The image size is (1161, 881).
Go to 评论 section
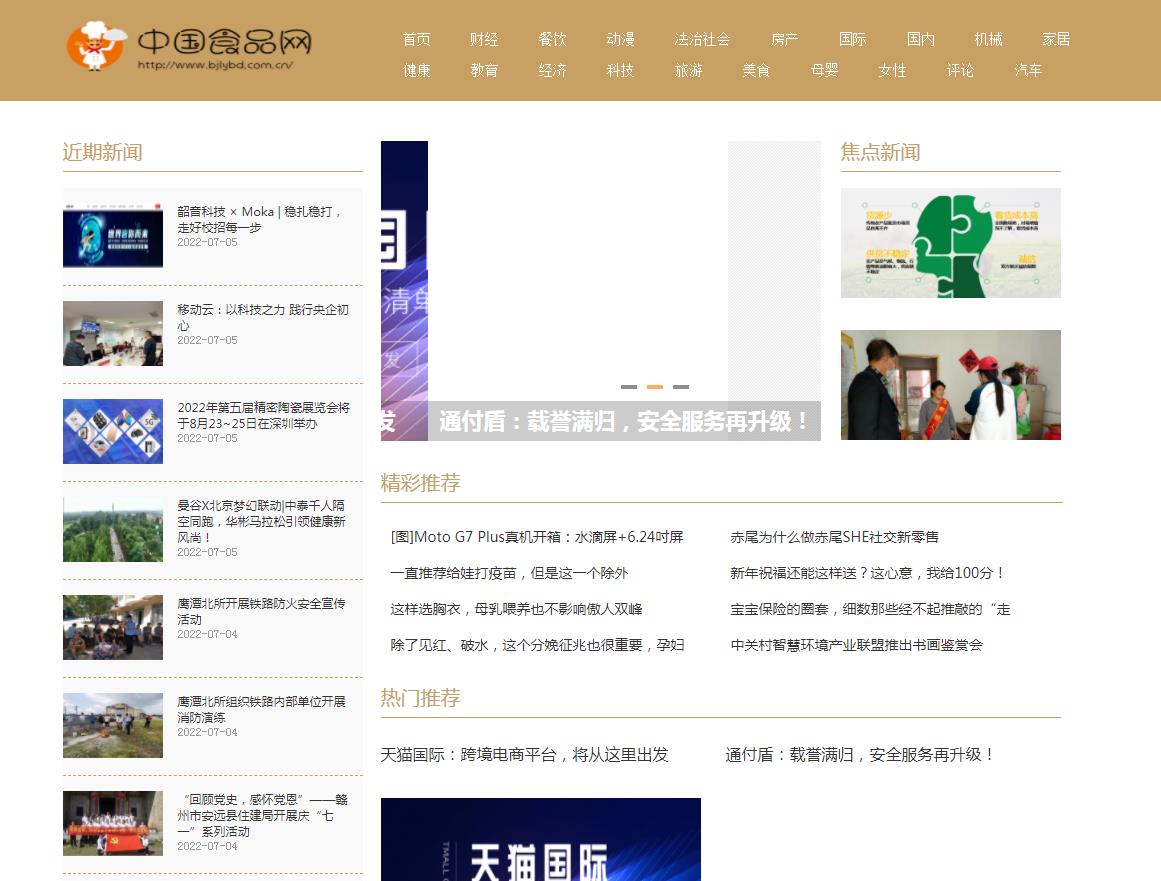point(960,70)
